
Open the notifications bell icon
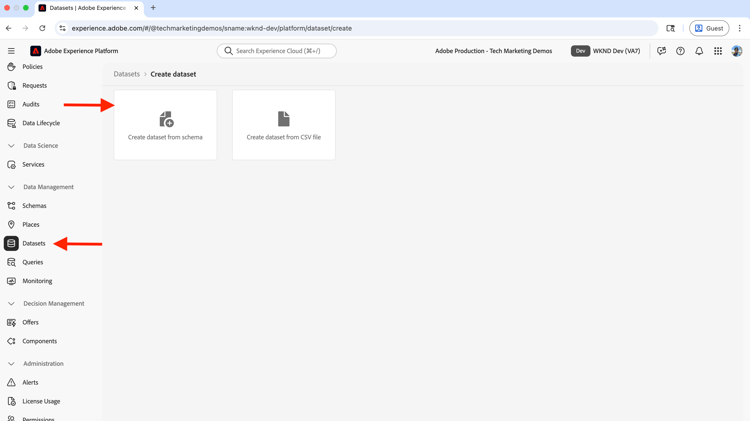click(x=699, y=51)
